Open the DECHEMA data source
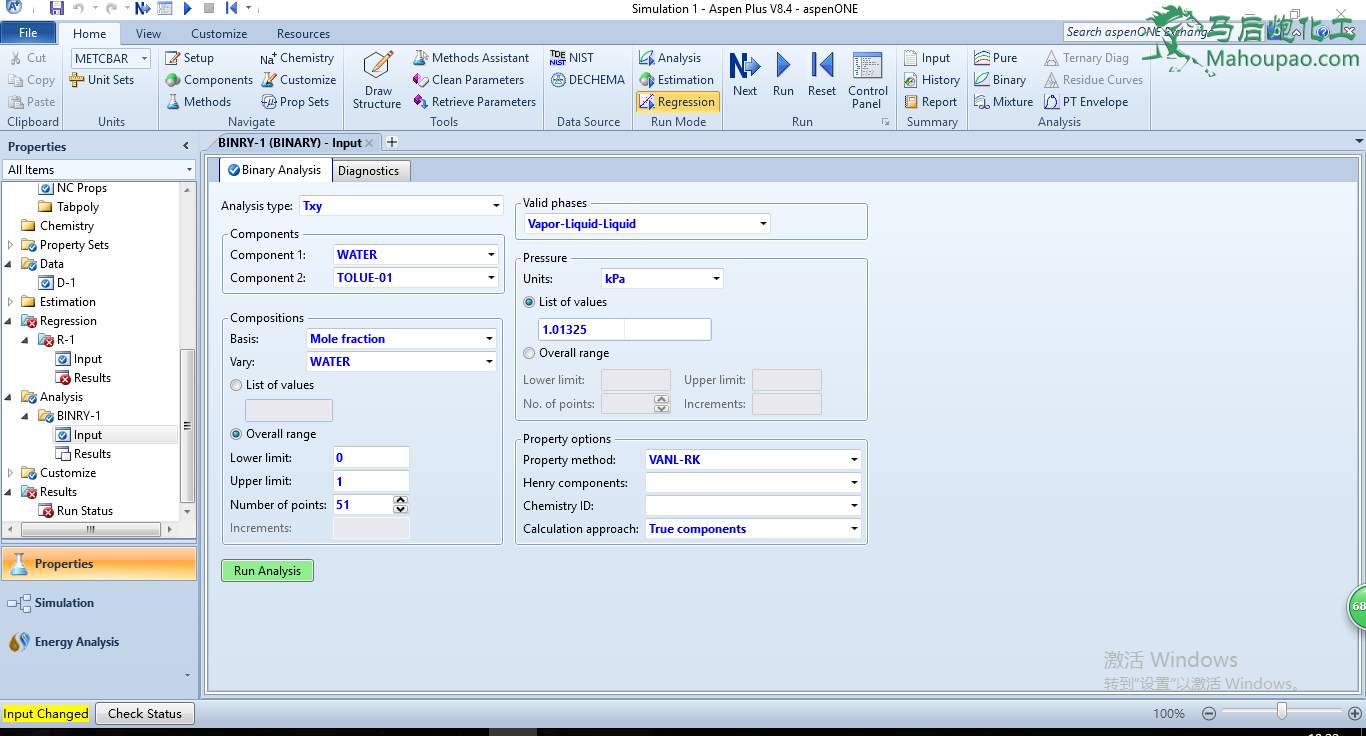Viewport: 1366px width, 736px height. coord(587,80)
